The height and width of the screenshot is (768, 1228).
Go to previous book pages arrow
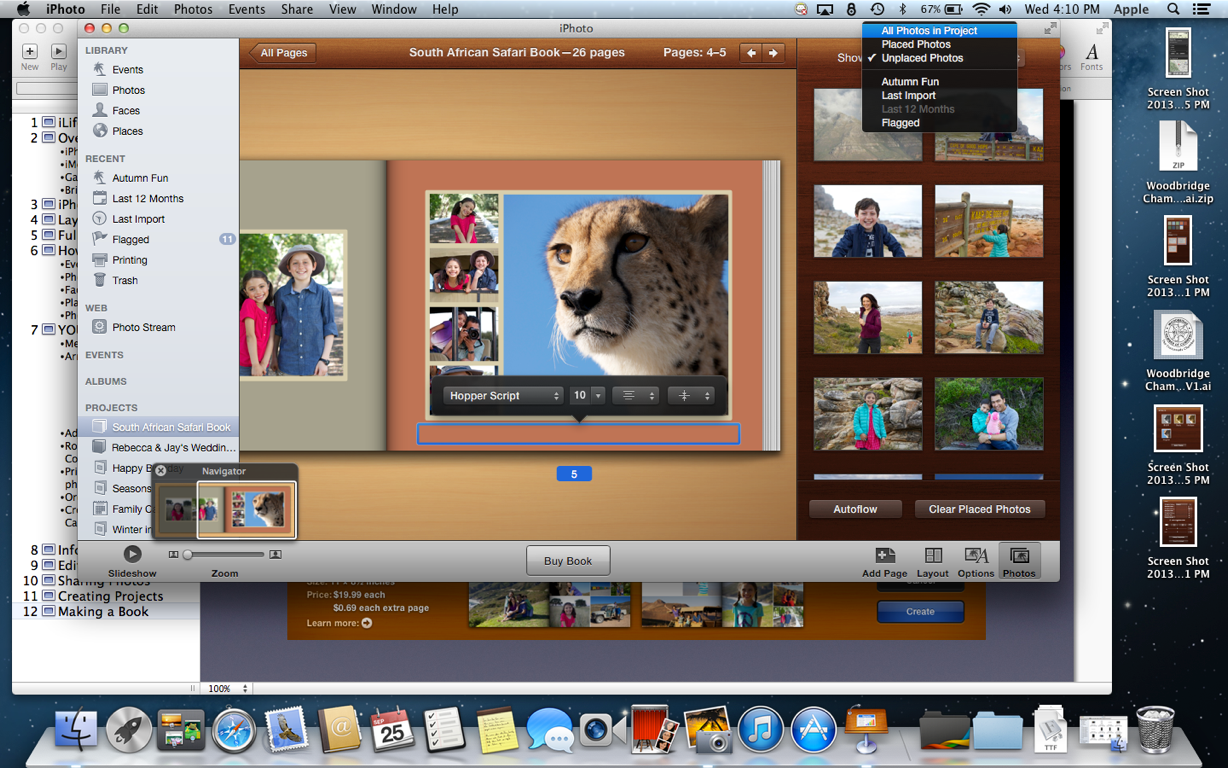[x=751, y=53]
